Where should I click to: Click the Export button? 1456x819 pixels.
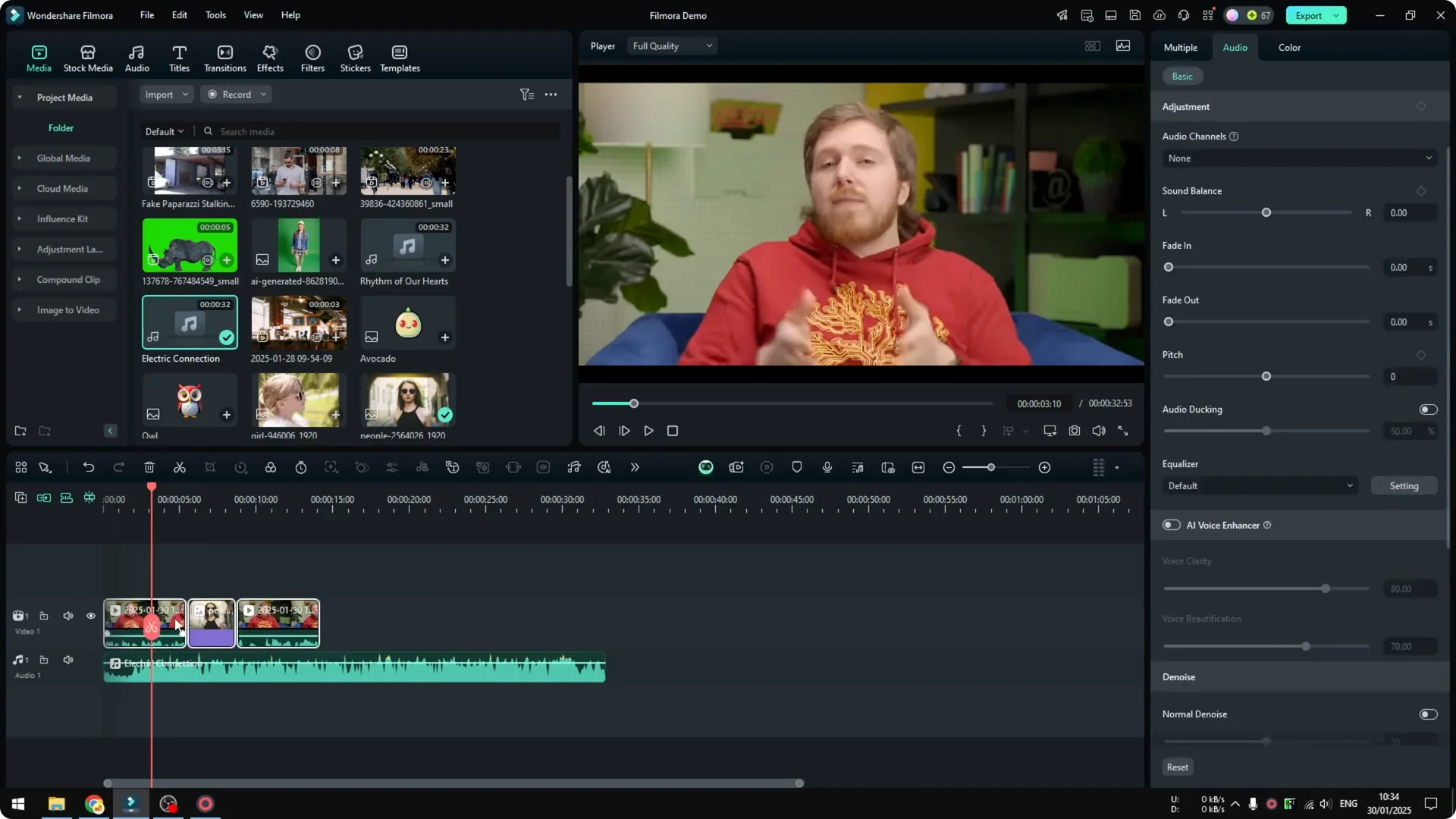point(1307,15)
